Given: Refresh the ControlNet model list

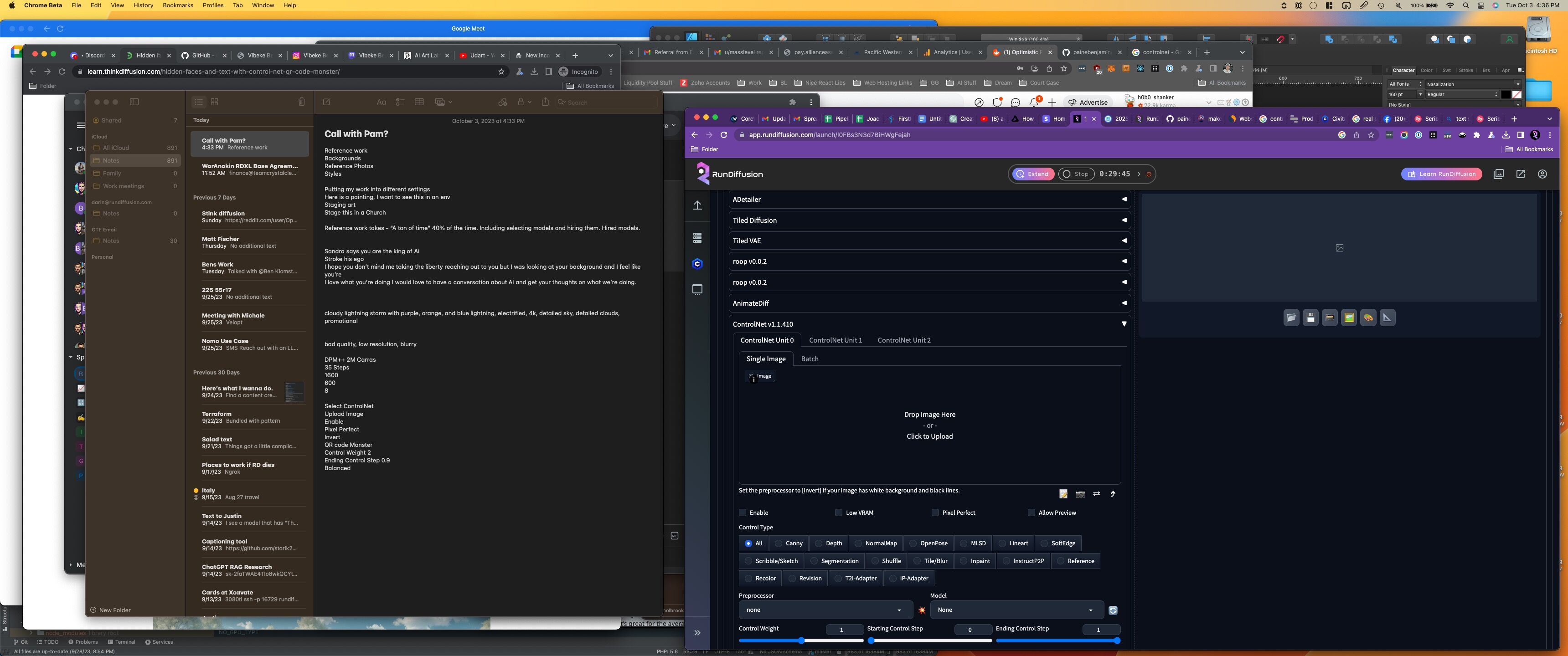Looking at the screenshot, I should tap(1113, 610).
